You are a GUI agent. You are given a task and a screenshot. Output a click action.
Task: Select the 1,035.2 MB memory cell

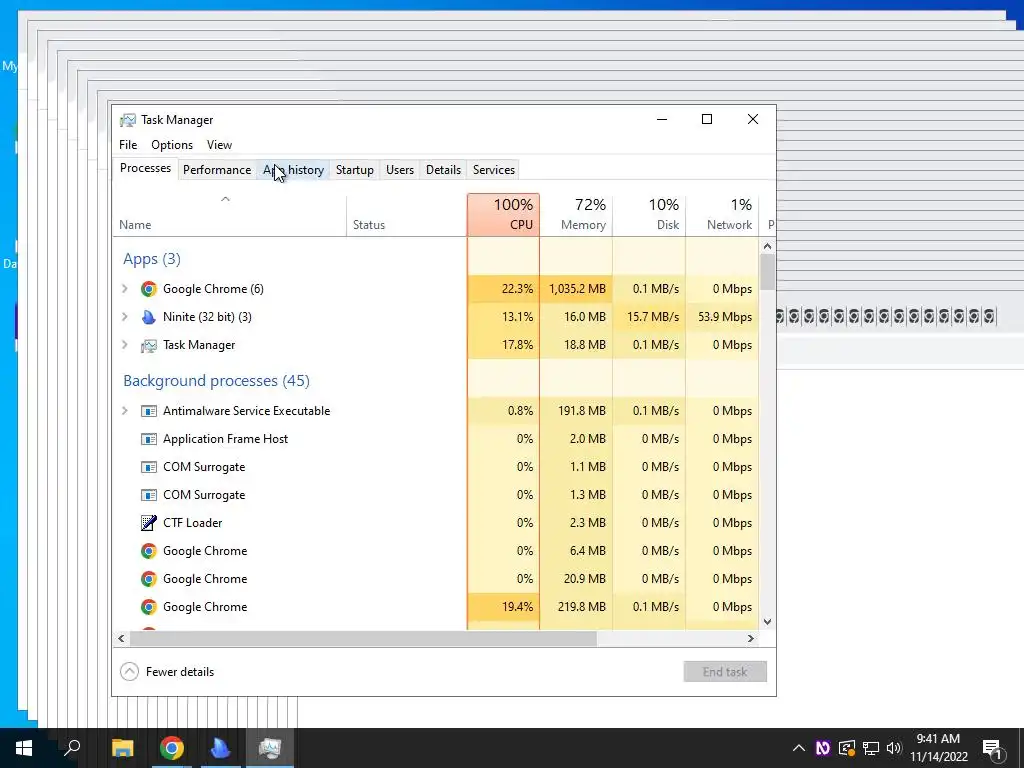point(577,289)
